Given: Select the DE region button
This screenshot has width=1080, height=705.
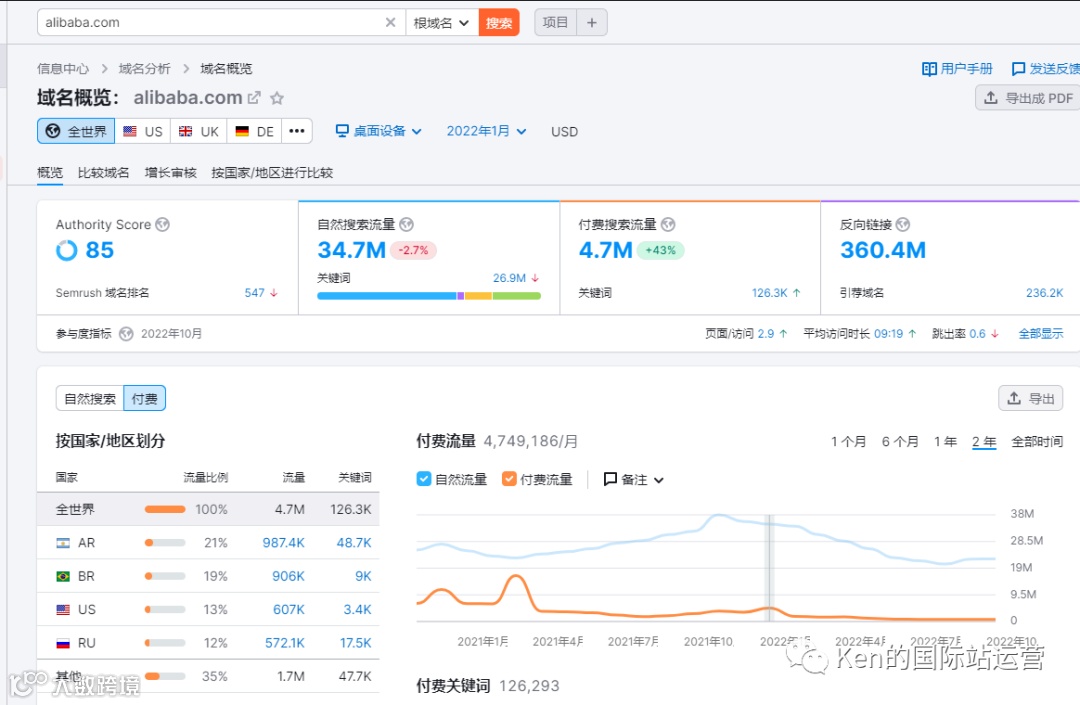Looking at the screenshot, I should tap(254, 131).
